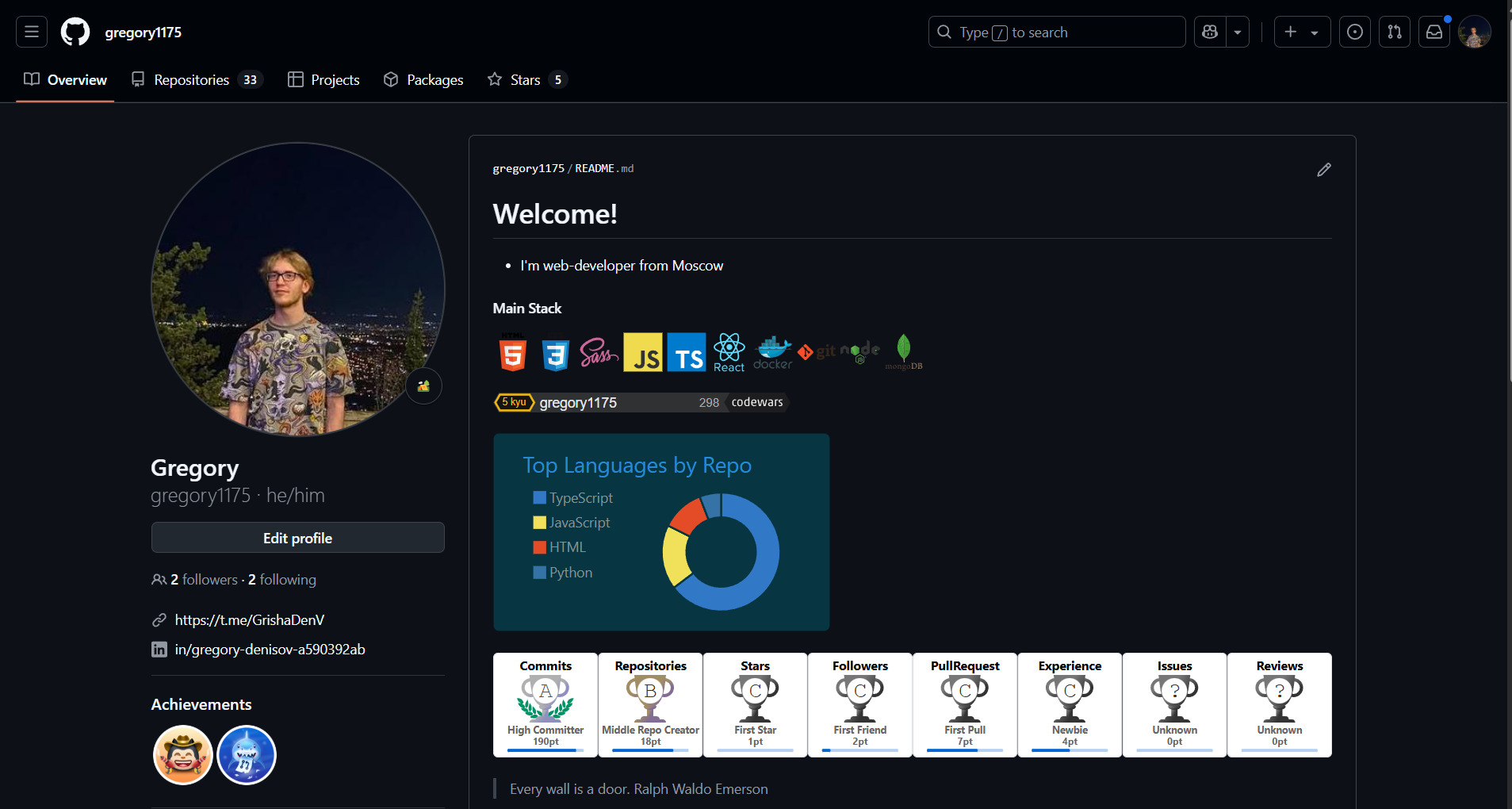
Task: Click the CSS3 stack icon
Action: (x=556, y=354)
